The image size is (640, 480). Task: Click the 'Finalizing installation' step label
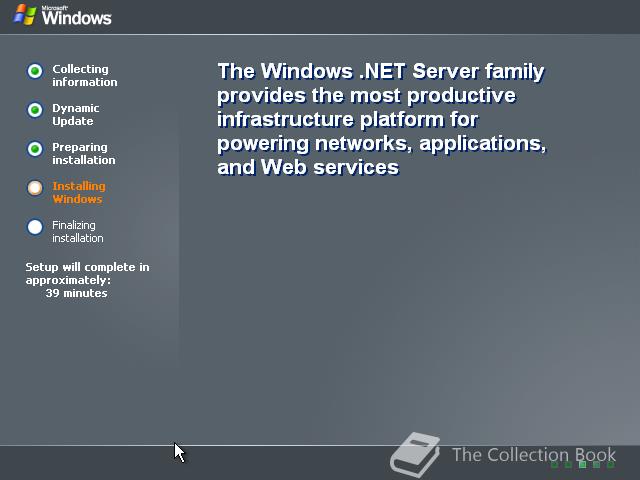tap(78, 231)
